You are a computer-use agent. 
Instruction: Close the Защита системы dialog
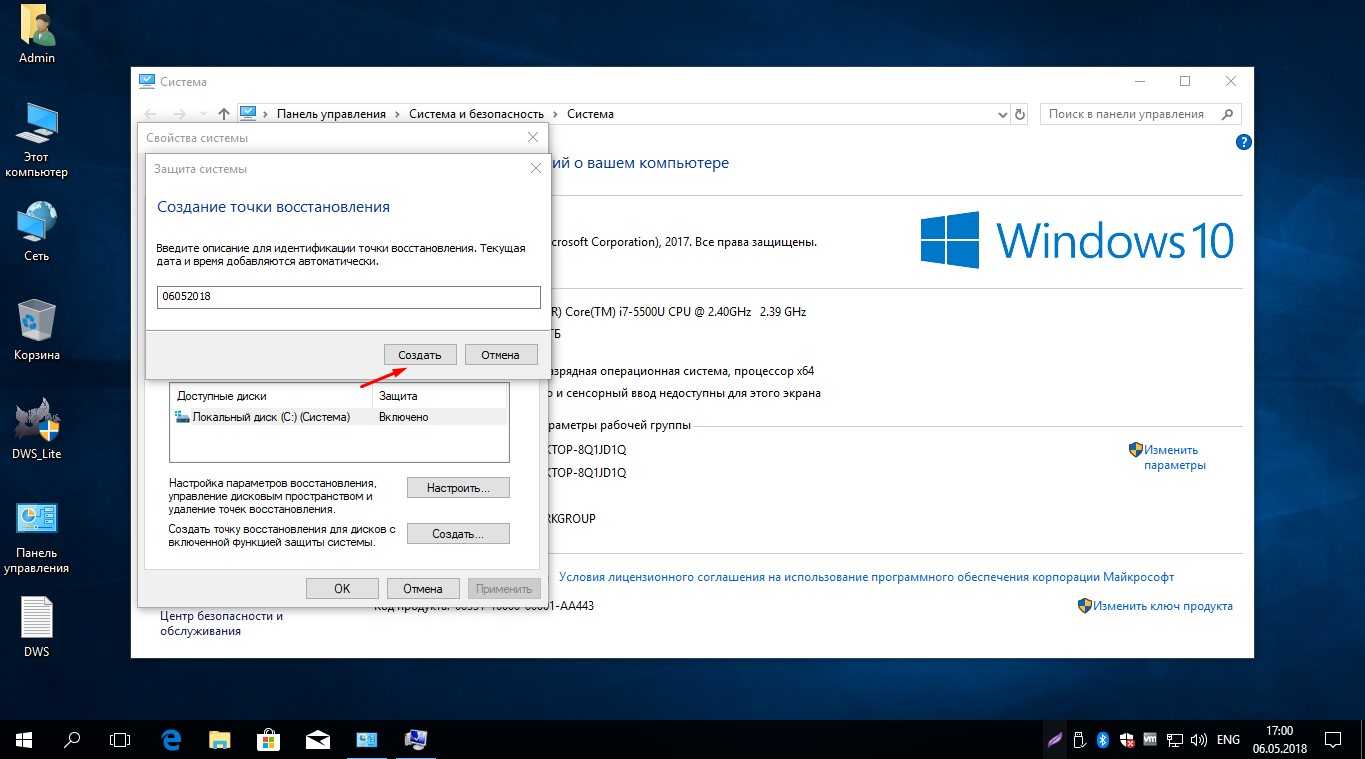535,169
